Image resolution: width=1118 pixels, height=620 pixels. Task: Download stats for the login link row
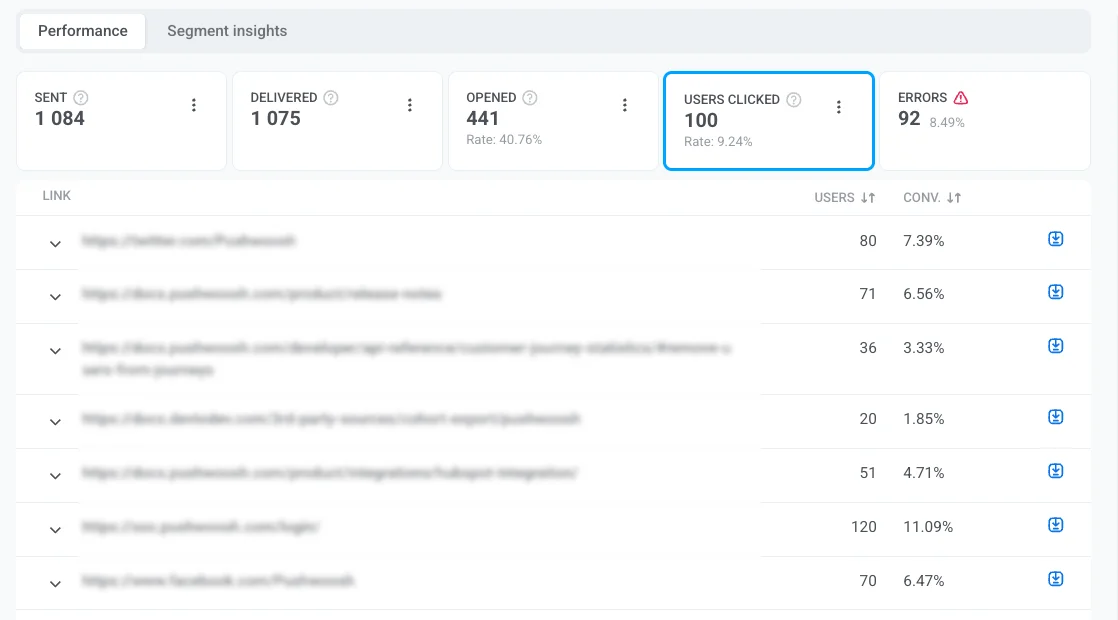point(1055,524)
